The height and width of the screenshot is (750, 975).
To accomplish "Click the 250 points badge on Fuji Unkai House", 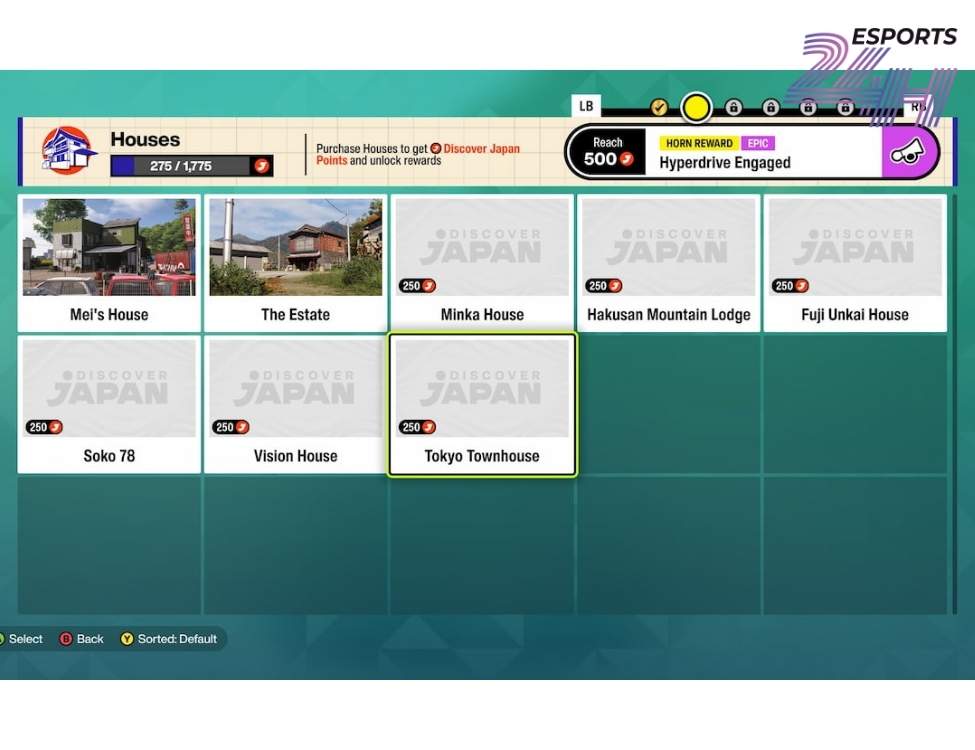I will click(x=790, y=285).
